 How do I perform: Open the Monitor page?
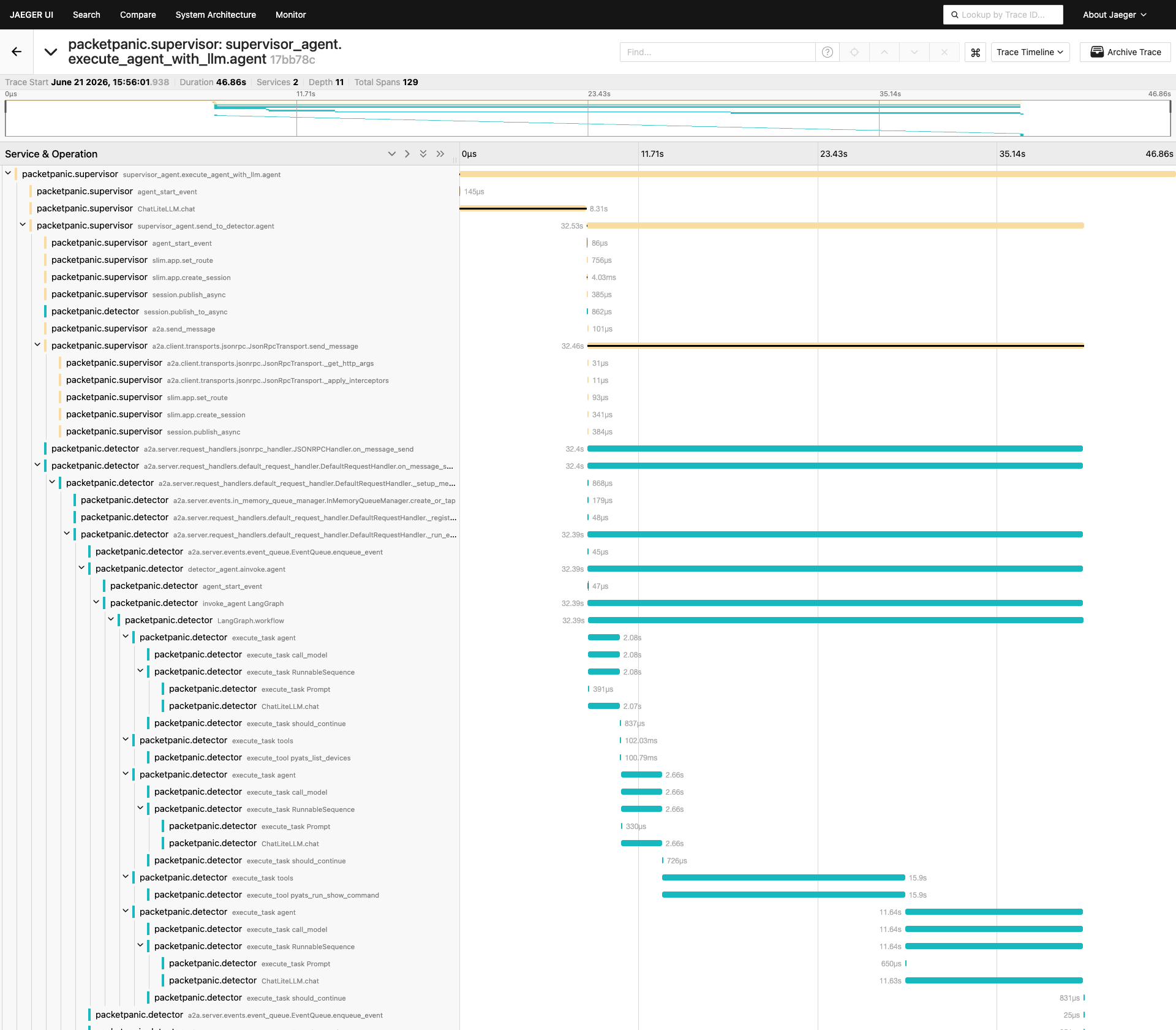click(290, 15)
